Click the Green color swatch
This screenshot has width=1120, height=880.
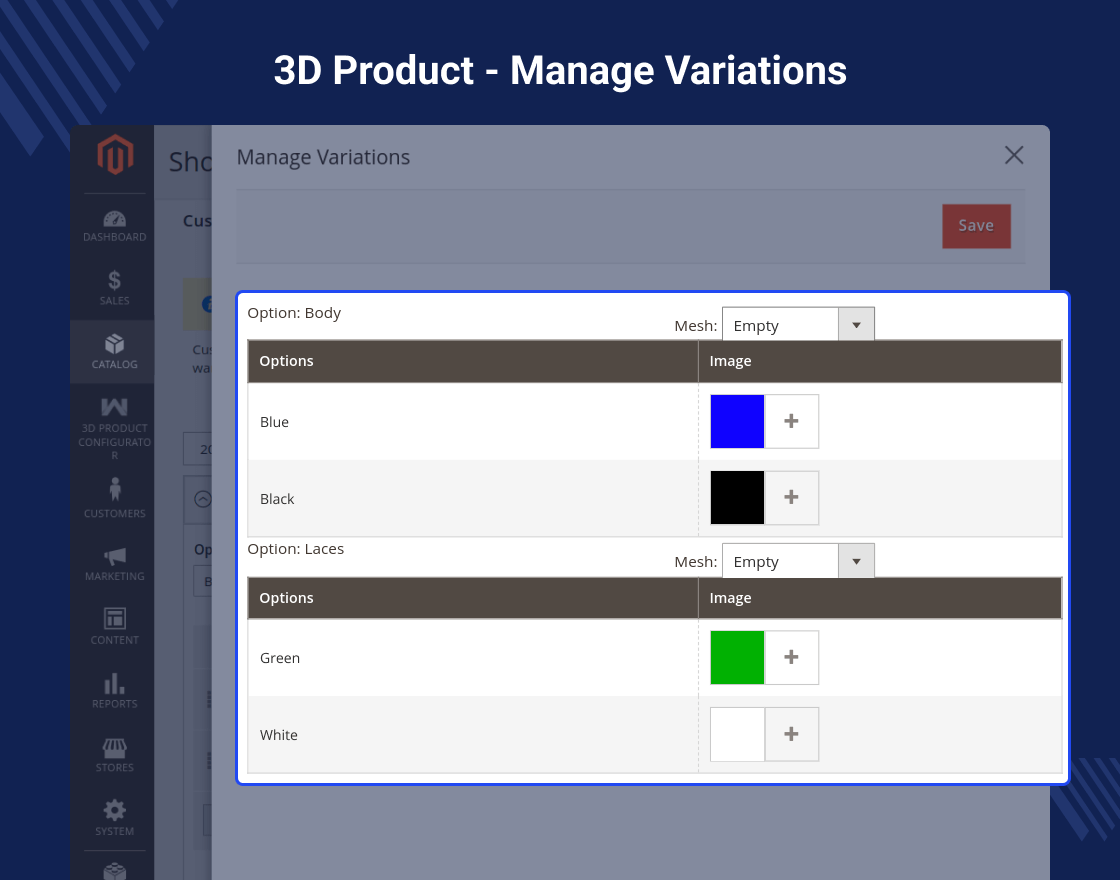[x=737, y=657]
